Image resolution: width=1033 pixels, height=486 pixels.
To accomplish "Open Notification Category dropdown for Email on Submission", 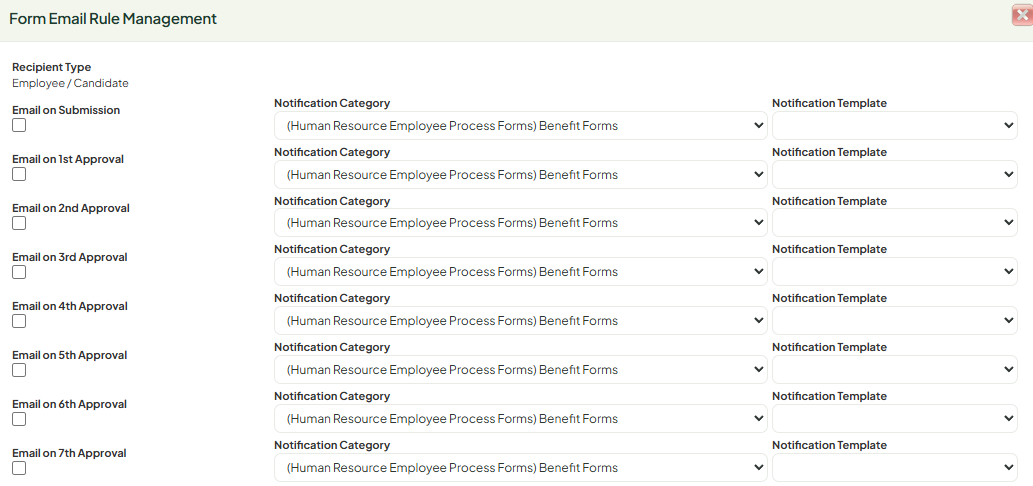I will coord(520,126).
